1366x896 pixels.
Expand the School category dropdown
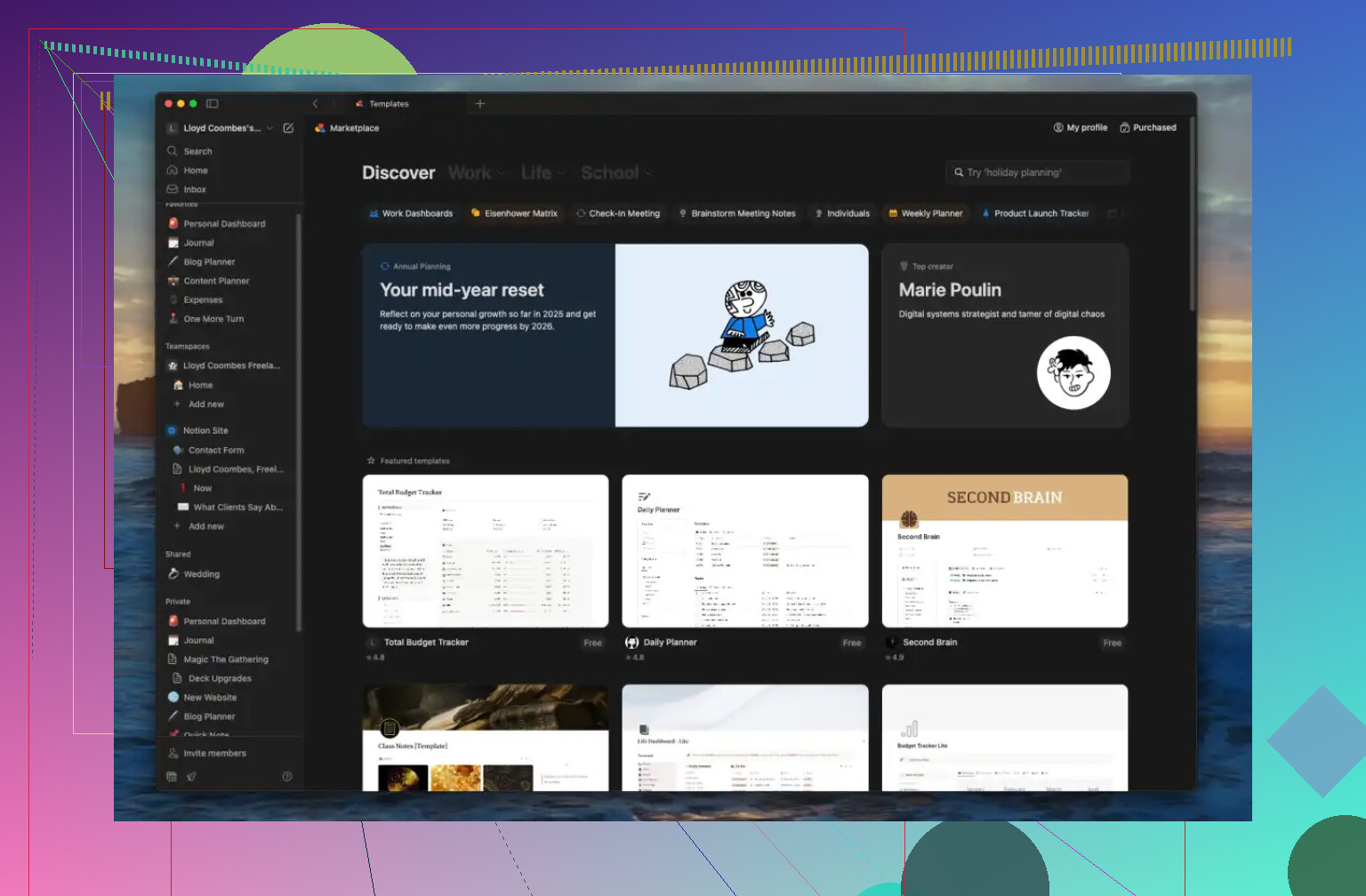tap(617, 173)
